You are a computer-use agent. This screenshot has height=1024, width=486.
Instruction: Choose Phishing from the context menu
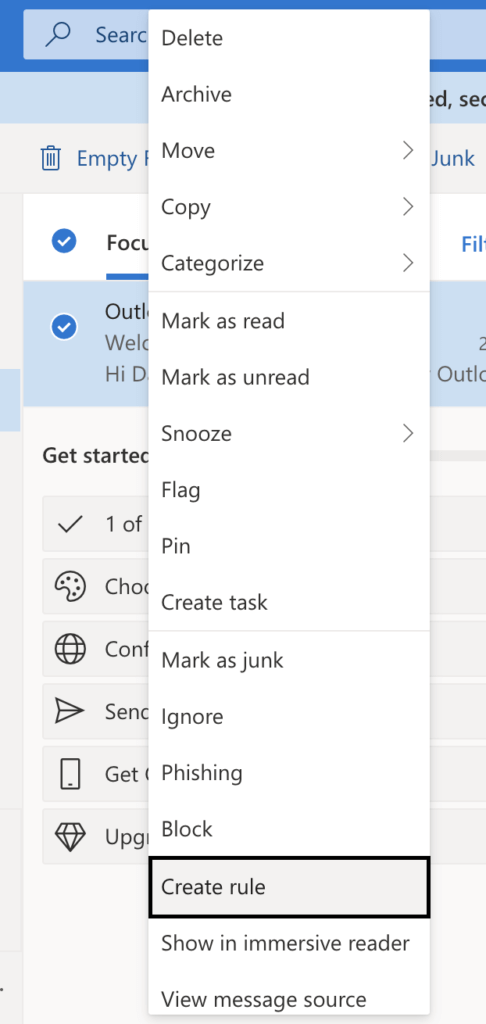[x=289, y=773]
